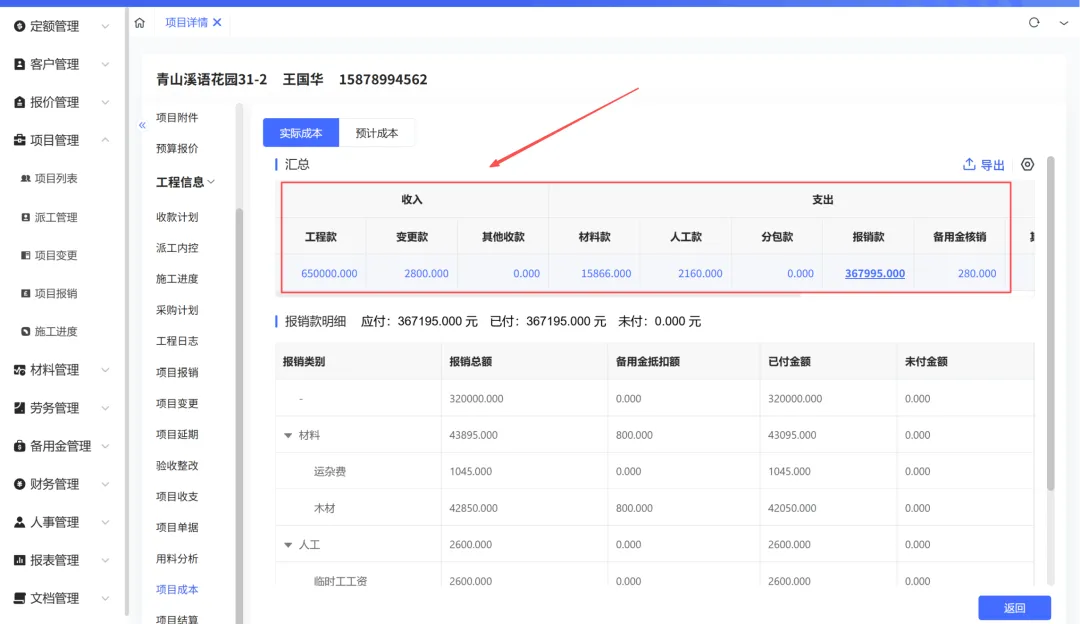The width and height of the screenshot is (1080, 624).
Task: Open 验收整改 in project menu
Action: [177, 466]
